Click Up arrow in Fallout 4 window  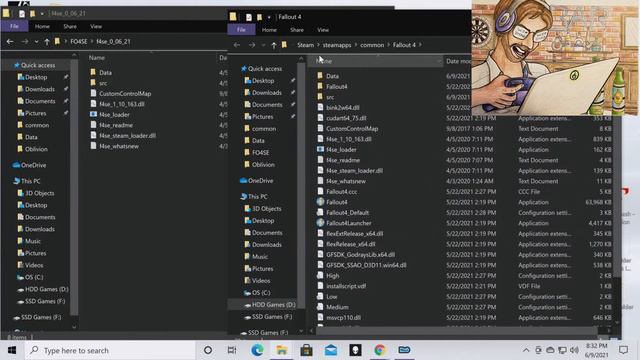273,45
